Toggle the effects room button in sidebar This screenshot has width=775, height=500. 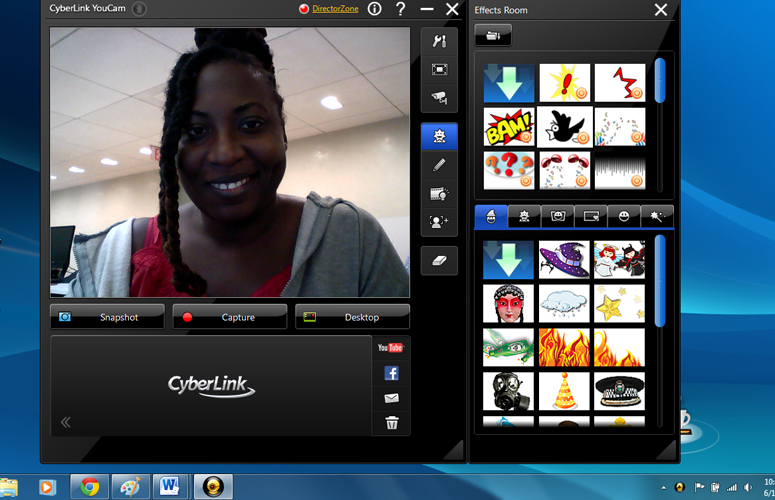[439, 136]
